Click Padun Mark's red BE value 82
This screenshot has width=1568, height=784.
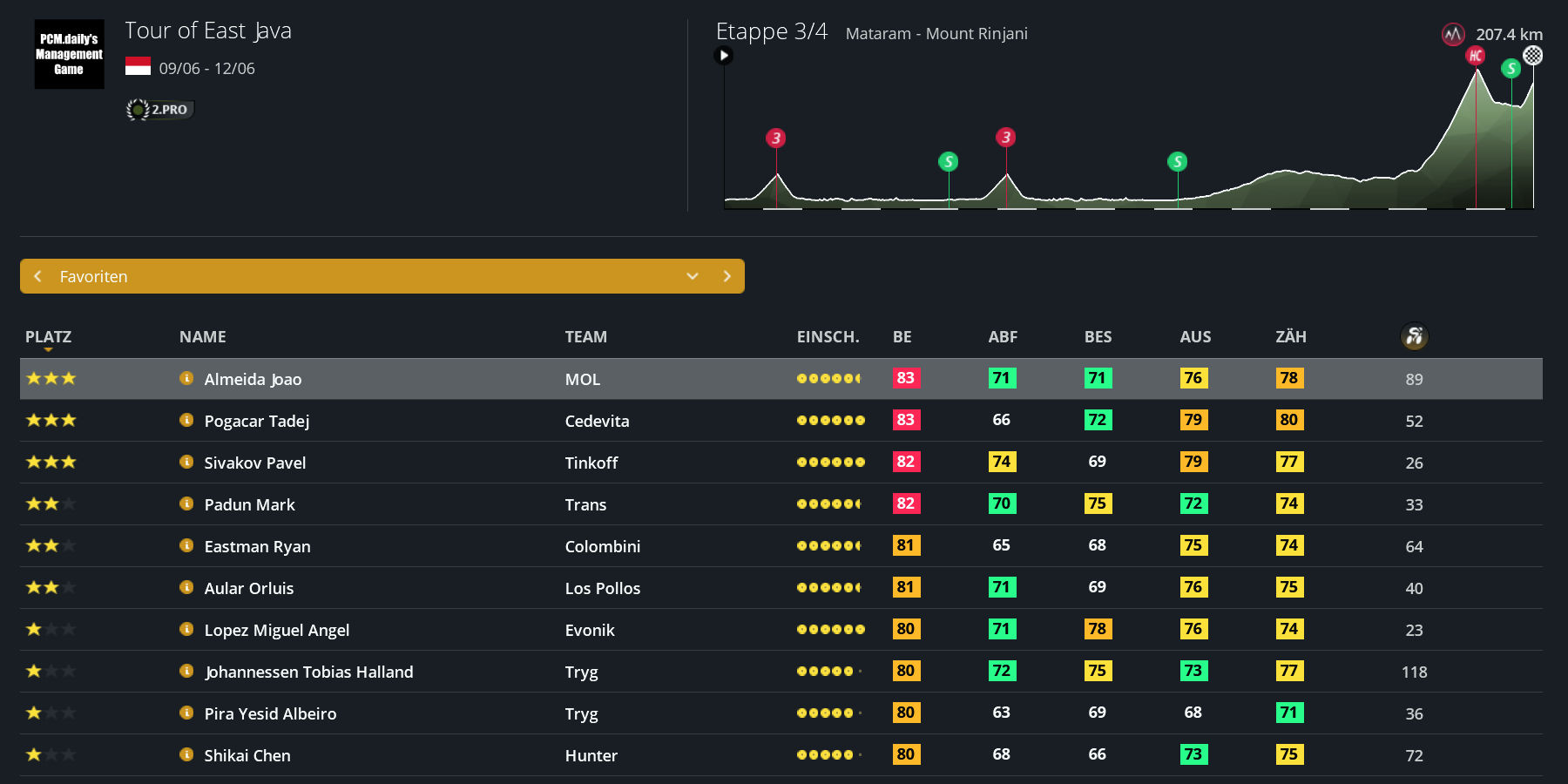click(x=905, y=504)
